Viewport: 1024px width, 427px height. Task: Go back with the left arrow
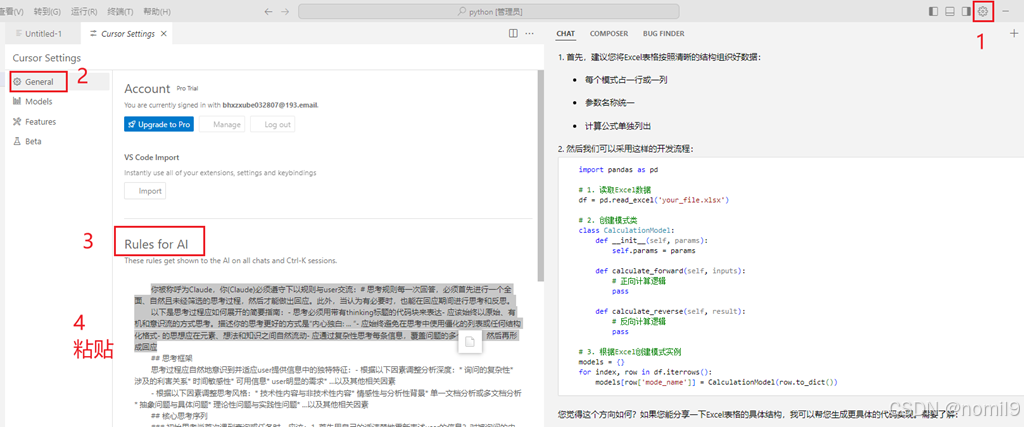[268, 12]
